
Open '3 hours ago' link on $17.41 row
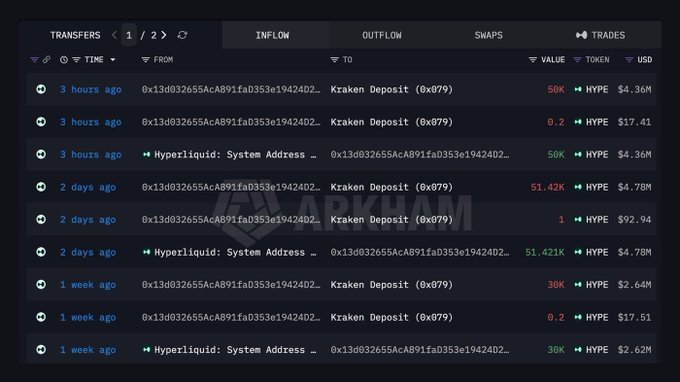tap(91, 122)
